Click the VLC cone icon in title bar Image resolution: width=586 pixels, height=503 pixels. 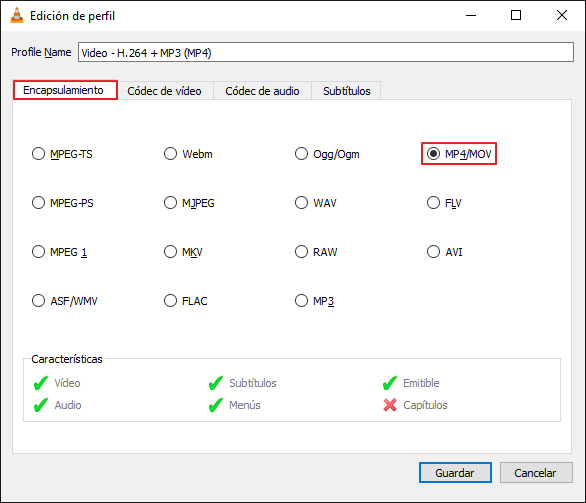(16, 15)
